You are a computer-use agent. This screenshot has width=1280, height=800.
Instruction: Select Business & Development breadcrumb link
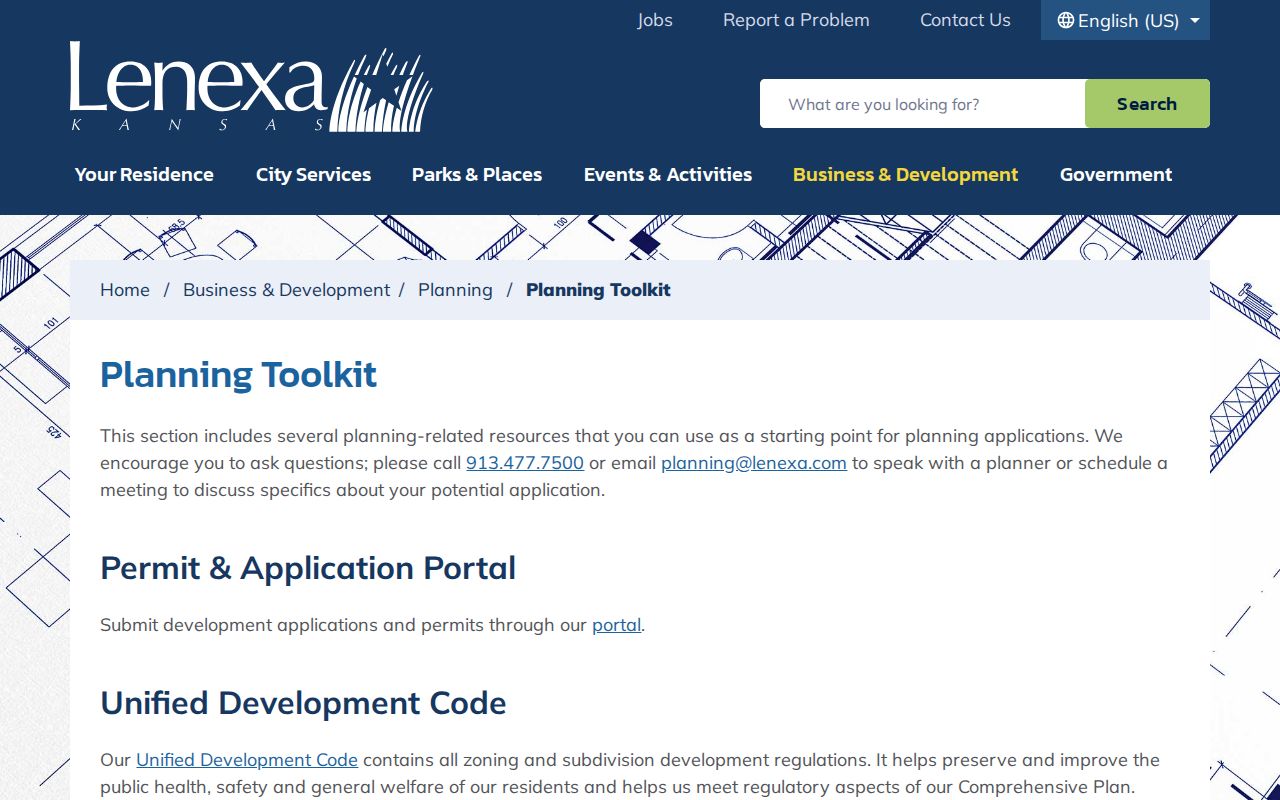286,290
